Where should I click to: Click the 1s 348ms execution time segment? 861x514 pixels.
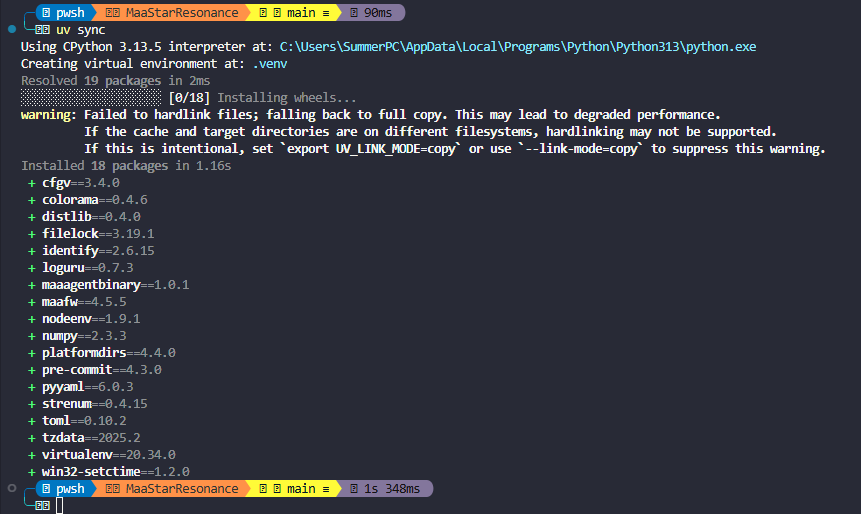pyautogui.click(x=389, y=489)
